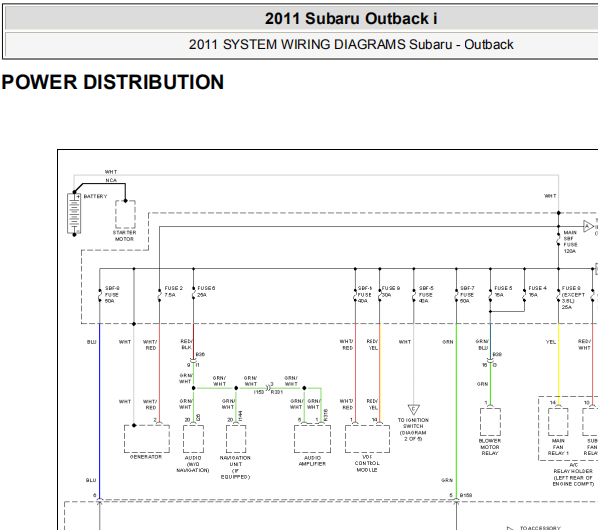Screen dimensions: 598x530
Task: Click the "POWER DISTRIBUTION" heading
Action: (x=113, y=82)
